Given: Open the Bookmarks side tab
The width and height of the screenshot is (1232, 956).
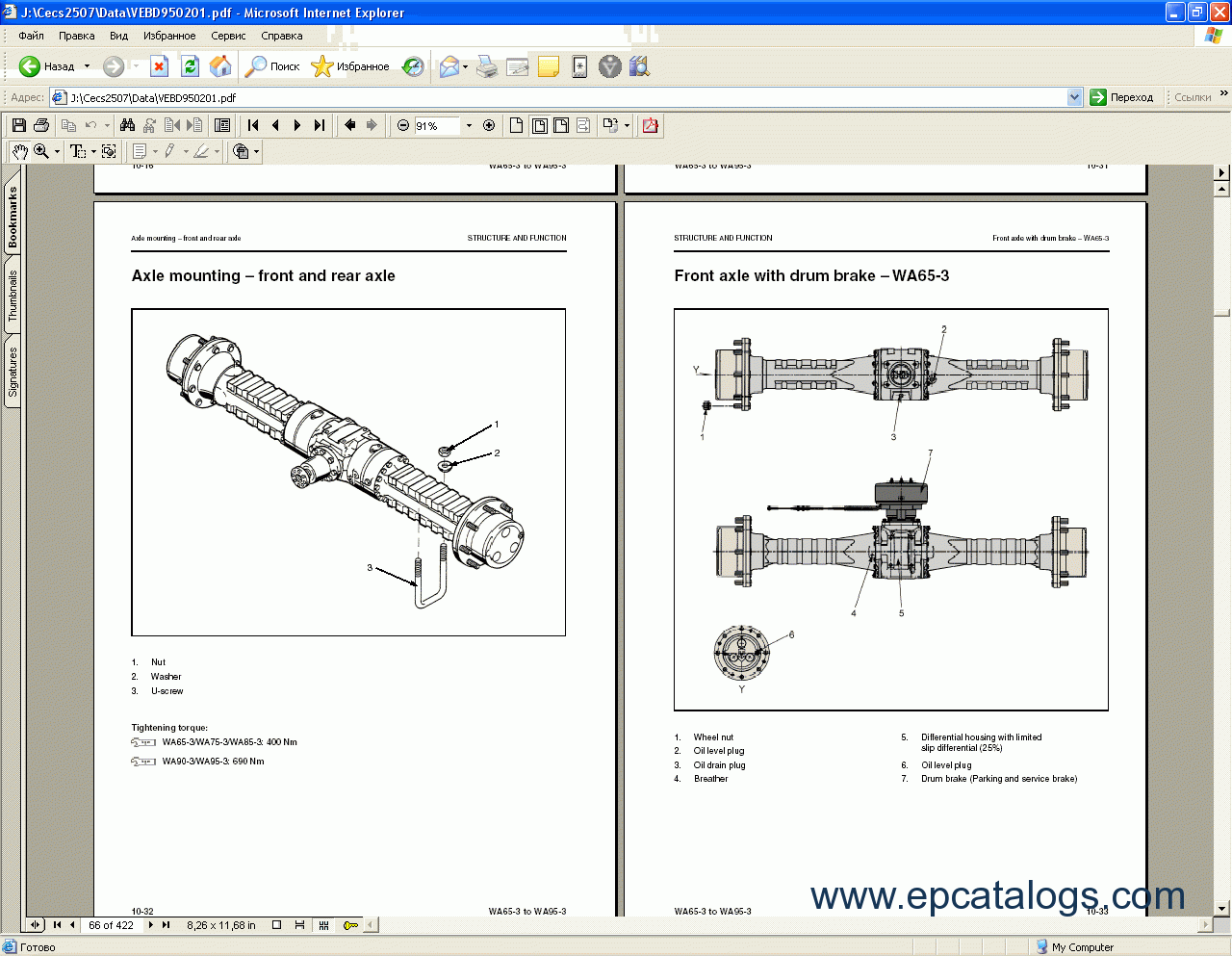Looking at the screenshot, I should coord(13,217).
